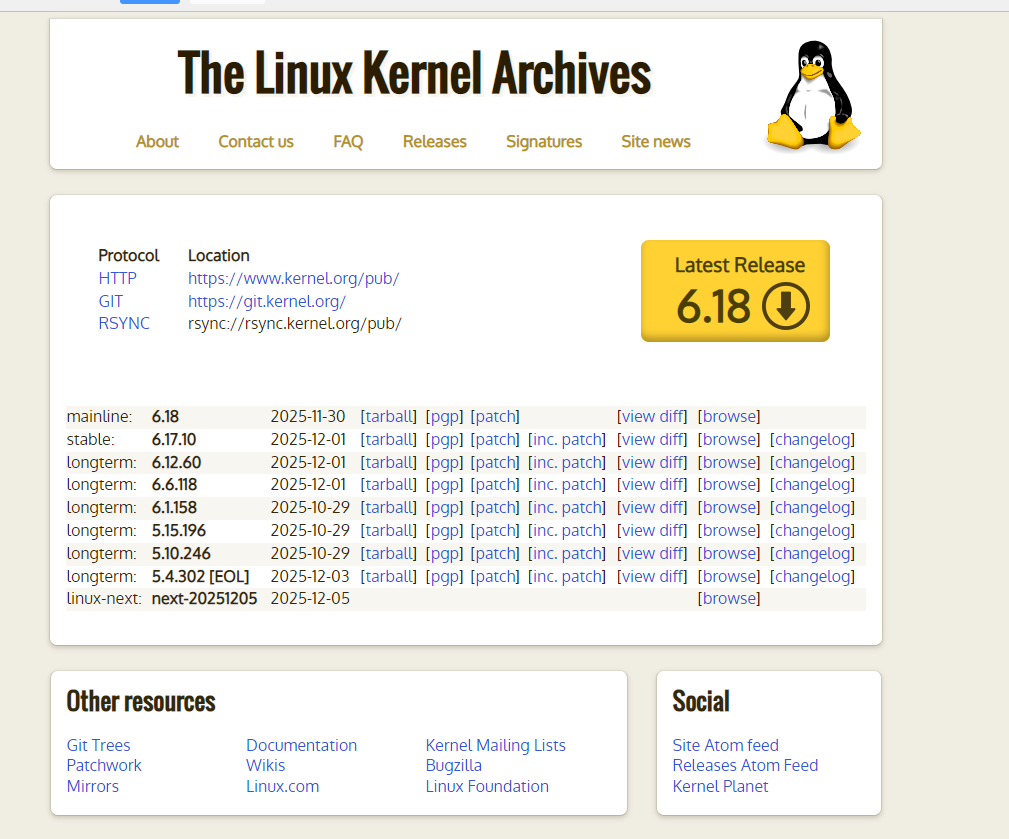
Task: Open the Bugzilla link
Action: point(454,766)
